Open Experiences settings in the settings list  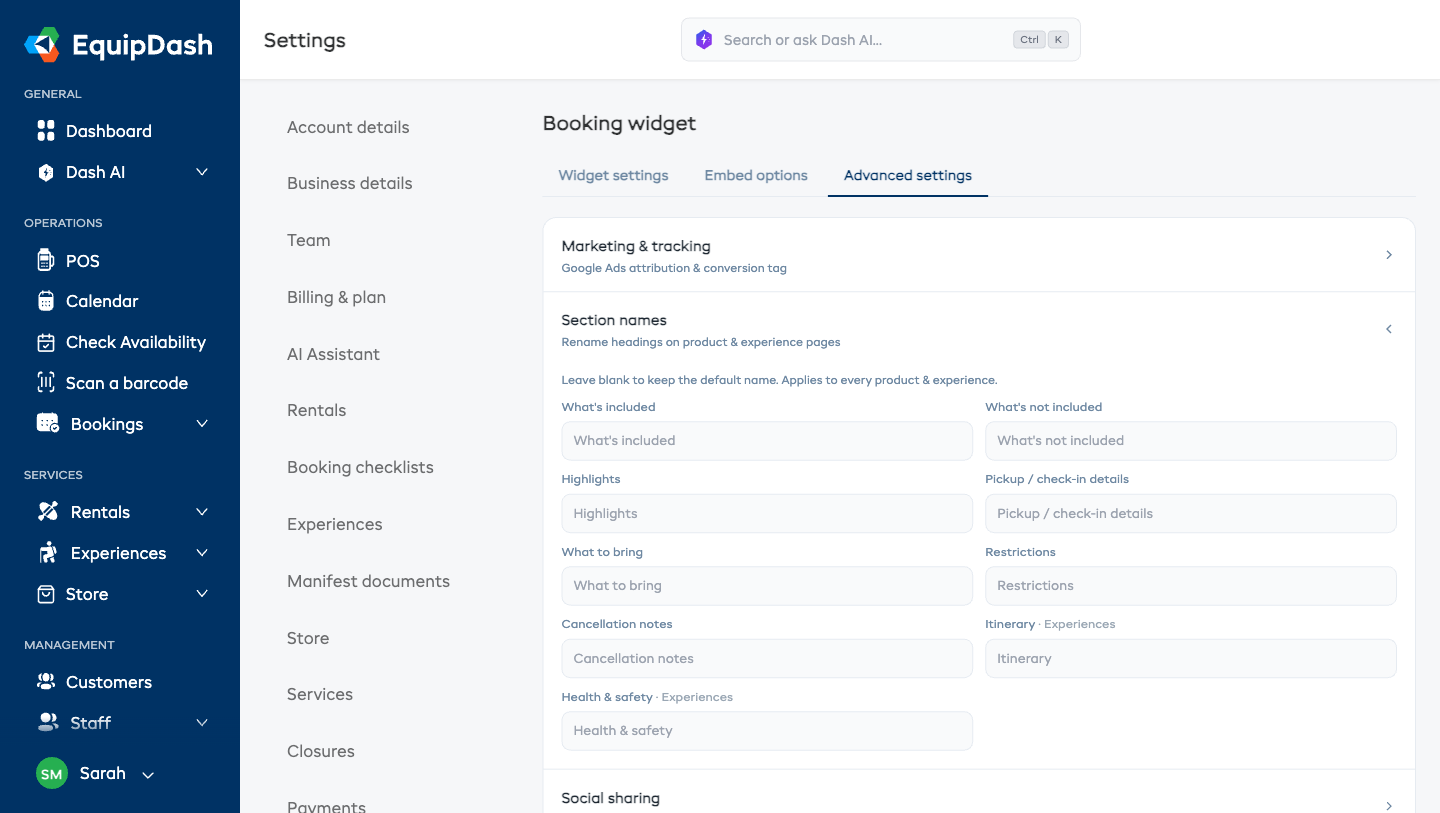(334, 524)
